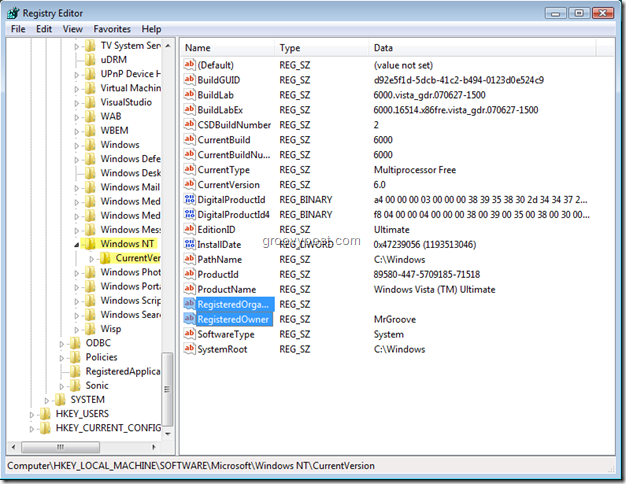Maximize the Registry Editor window
This screenshot has width=626, height=484.
(x=579, y=13)
